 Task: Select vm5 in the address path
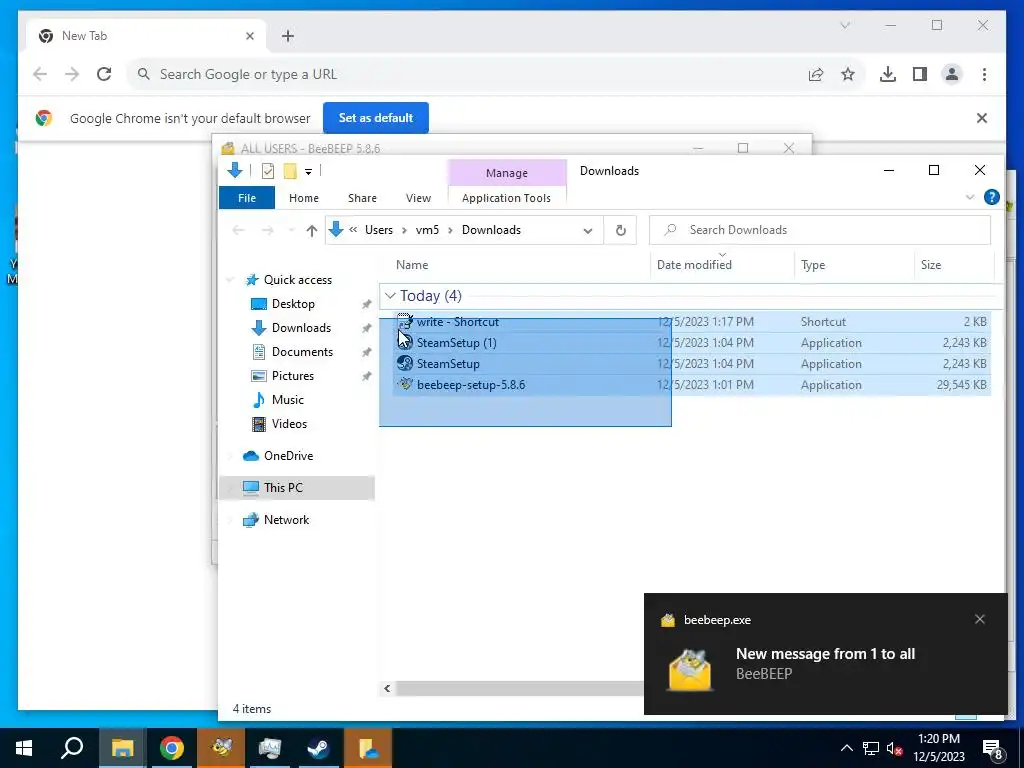[x=427, y=230]
